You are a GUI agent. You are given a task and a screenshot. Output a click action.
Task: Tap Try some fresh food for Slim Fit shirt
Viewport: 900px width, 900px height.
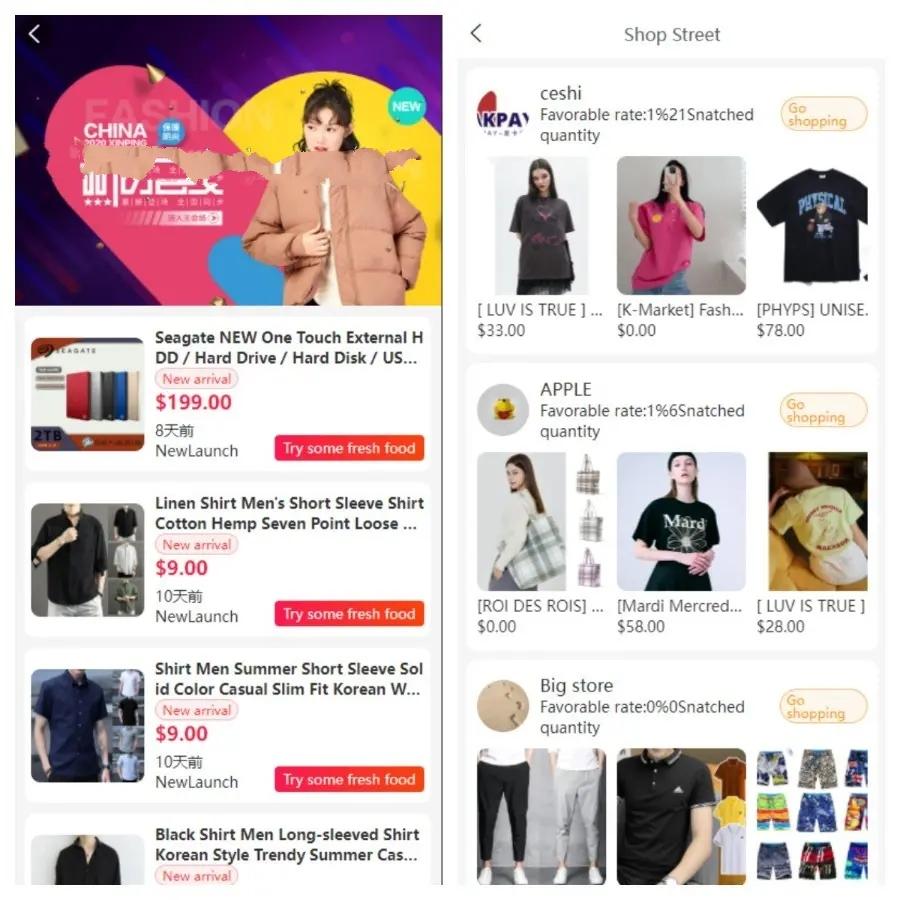pyautogui.click(x=349, y=779)
